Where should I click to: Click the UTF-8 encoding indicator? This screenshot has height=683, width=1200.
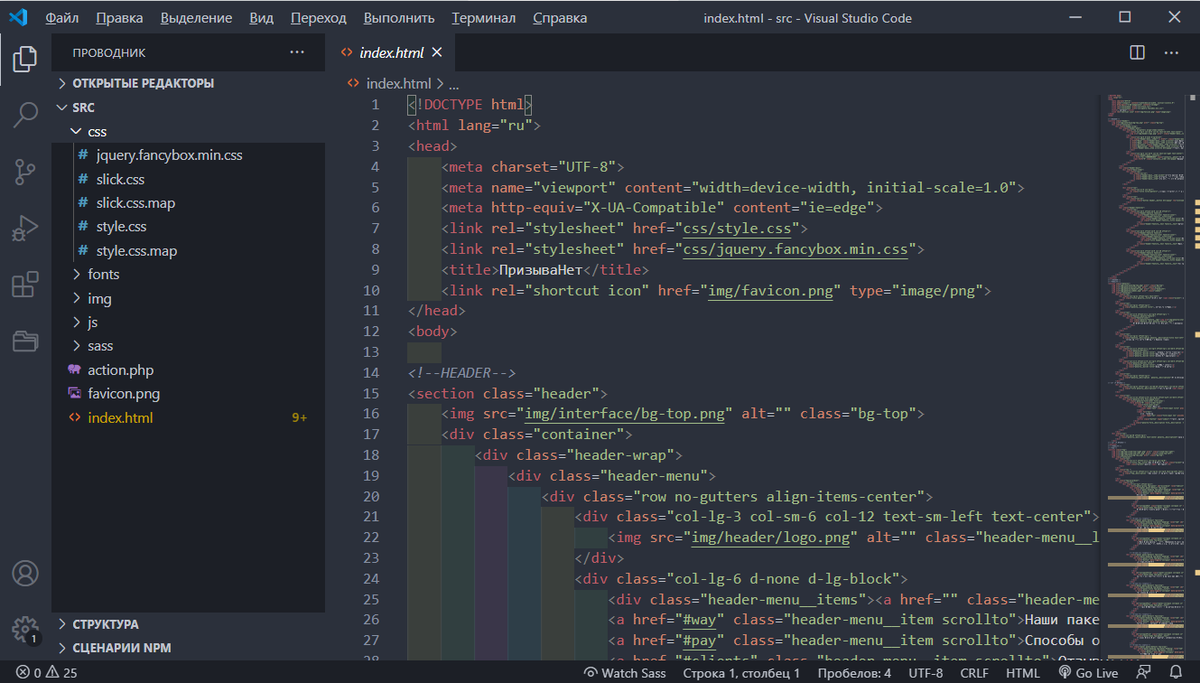point(925,672)
